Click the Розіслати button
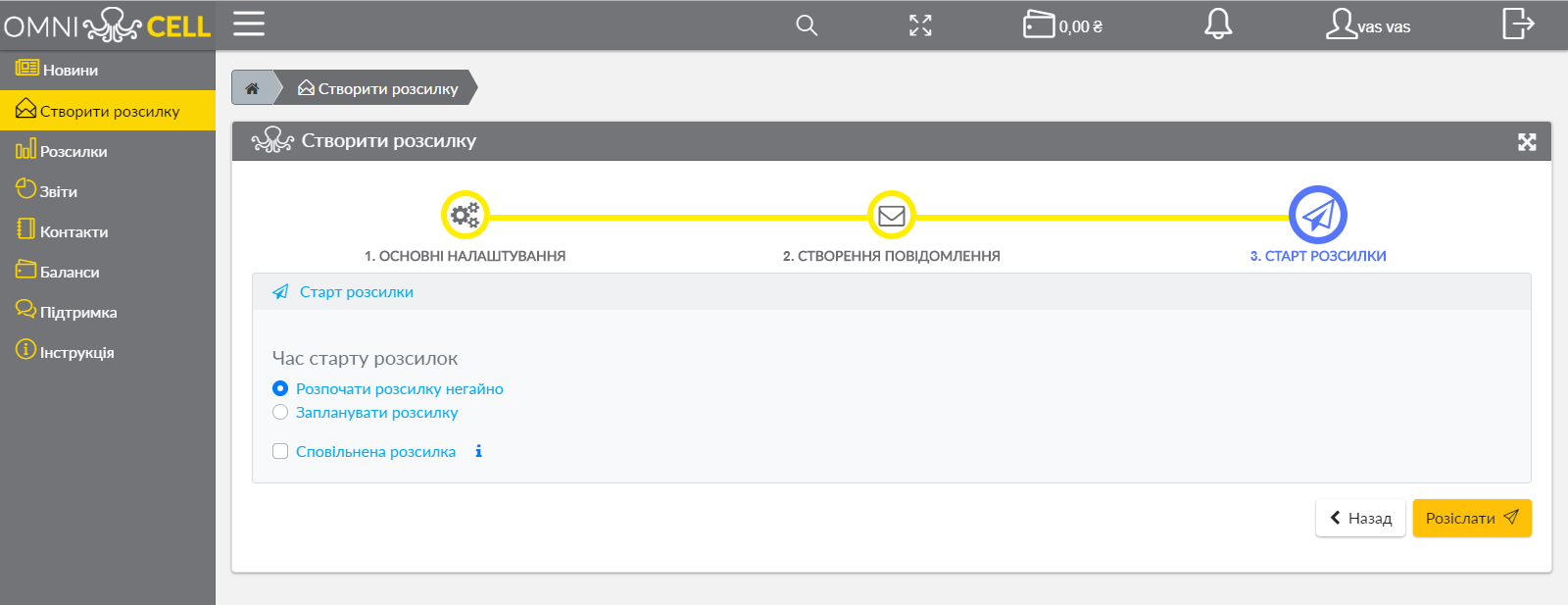The image size is (1568, 605). (x=1472, y=518)
